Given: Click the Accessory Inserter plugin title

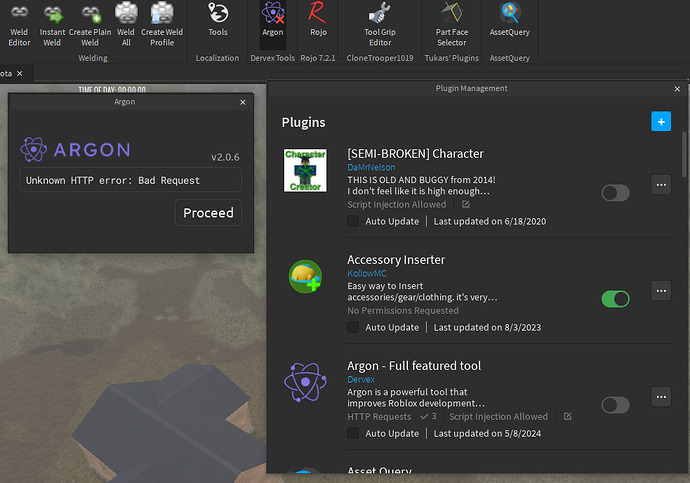Looking at the screenshot, I should click(396, 260).
